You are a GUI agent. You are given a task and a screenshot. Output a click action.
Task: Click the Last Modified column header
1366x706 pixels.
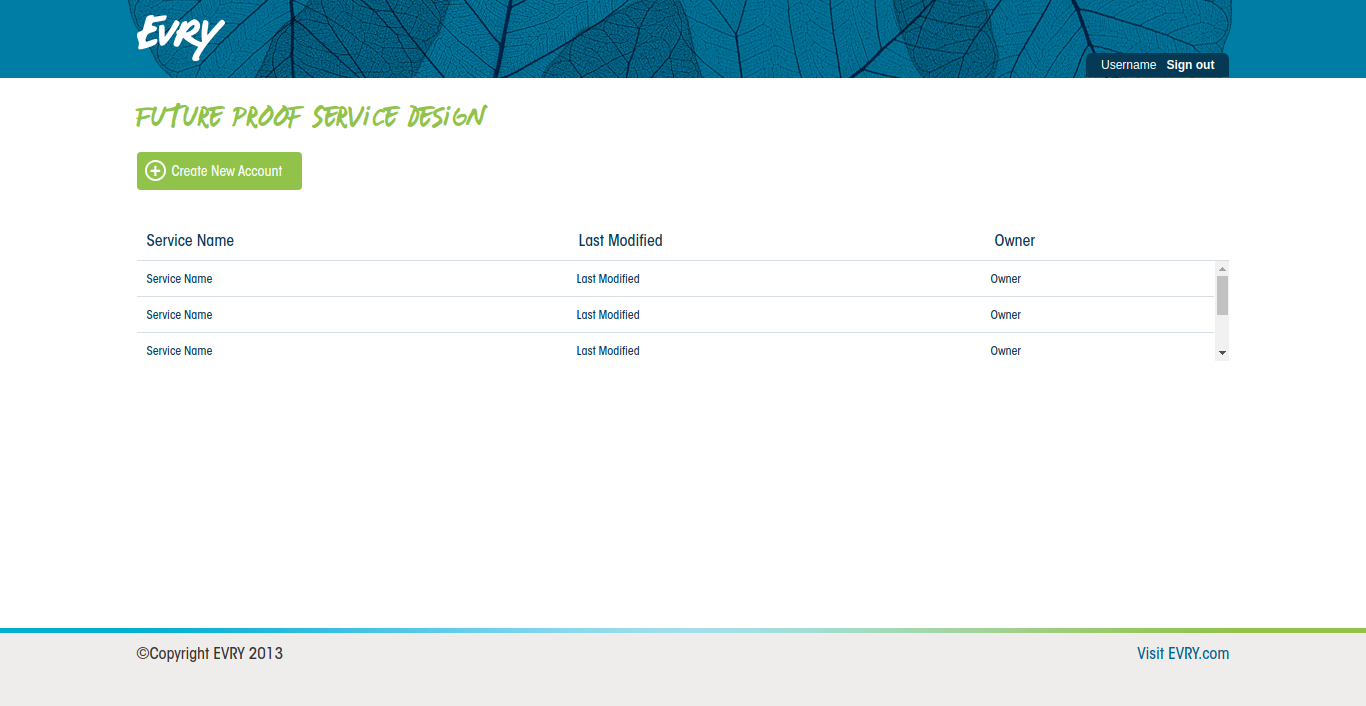[620, 240]
